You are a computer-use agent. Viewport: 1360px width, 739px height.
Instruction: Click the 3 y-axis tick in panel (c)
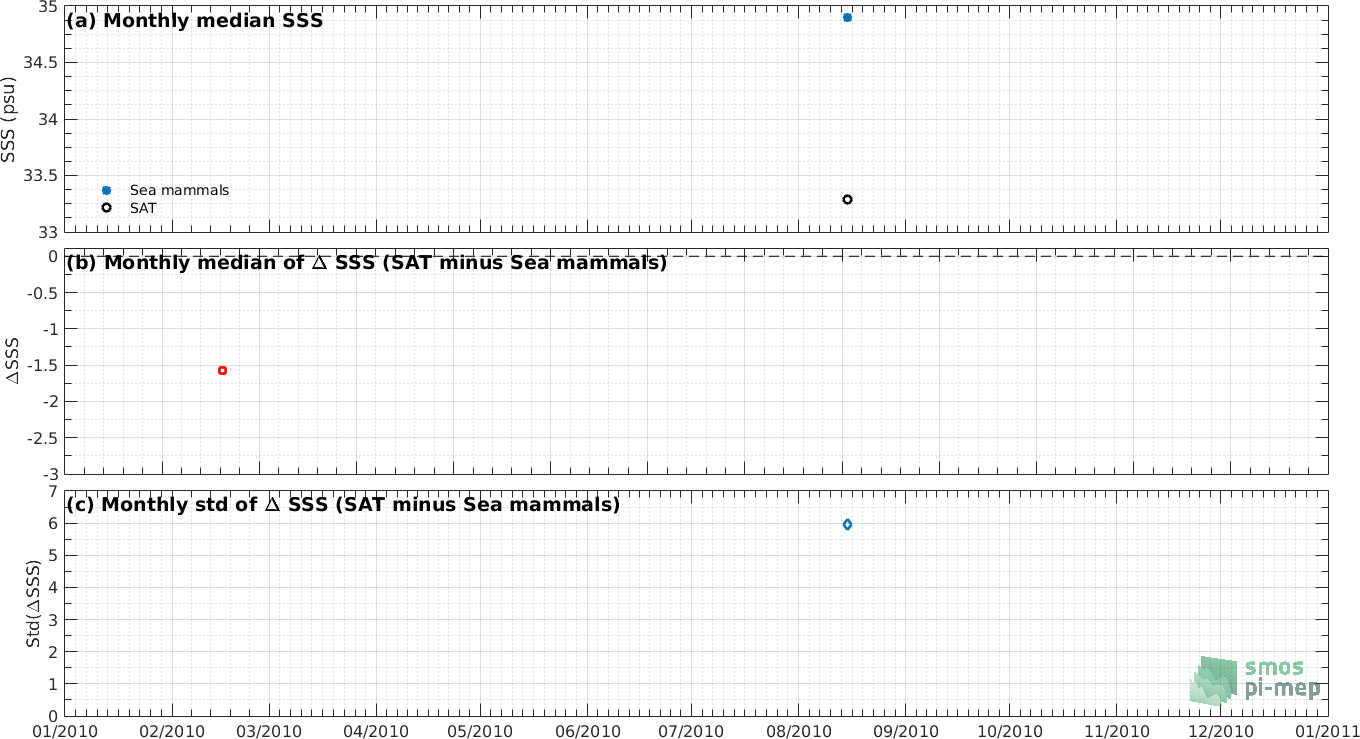54,620
